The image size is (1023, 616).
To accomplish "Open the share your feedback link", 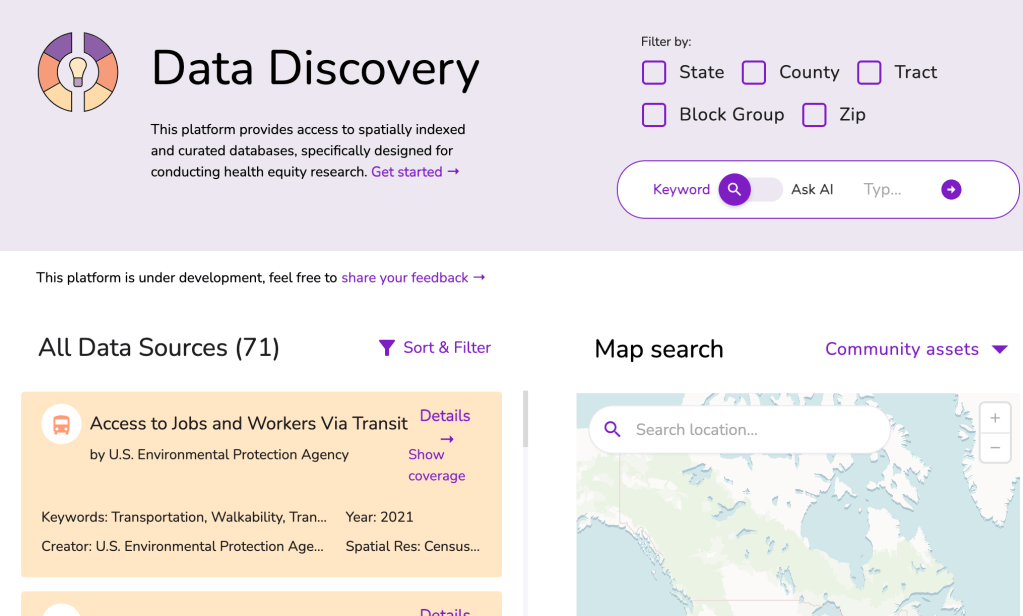I will click(413, 277).
